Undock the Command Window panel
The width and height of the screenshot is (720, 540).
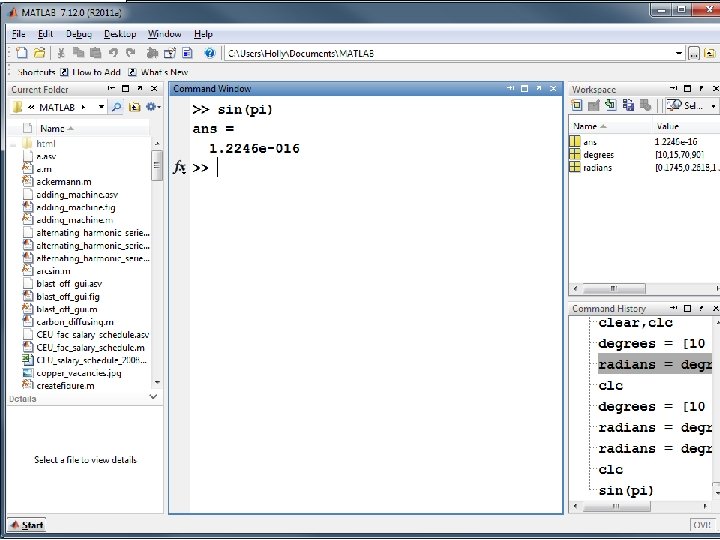click(539, 89)
